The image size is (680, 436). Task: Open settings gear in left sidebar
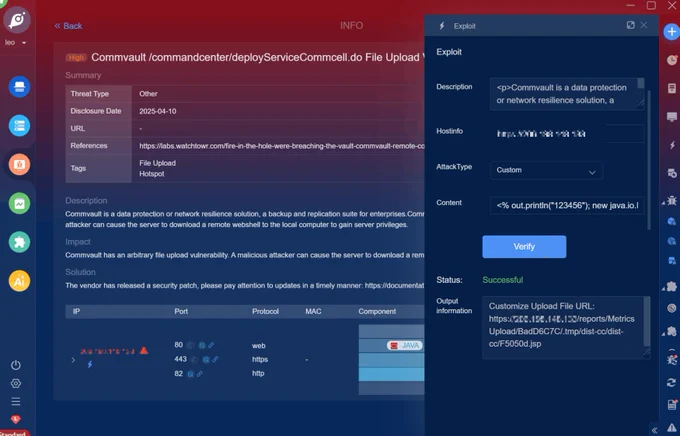(16, 383)
